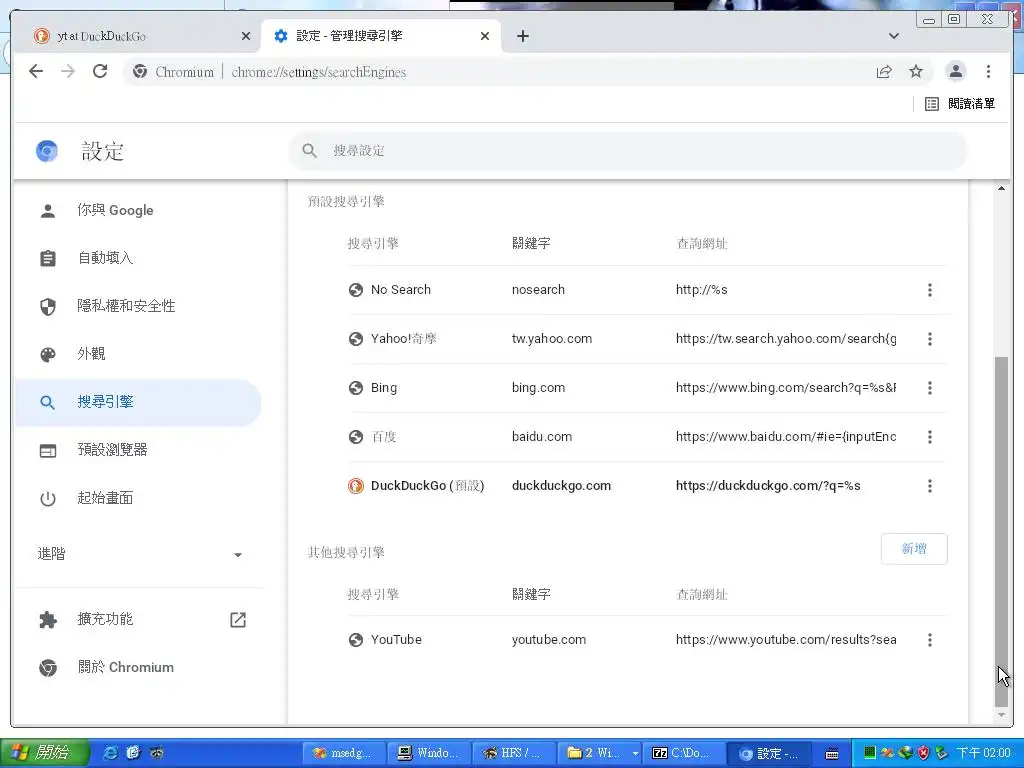Screen dimensions: 1024x768
Task: Switch to the msedg... taskbar window
Action: click(x=344, y=753)
